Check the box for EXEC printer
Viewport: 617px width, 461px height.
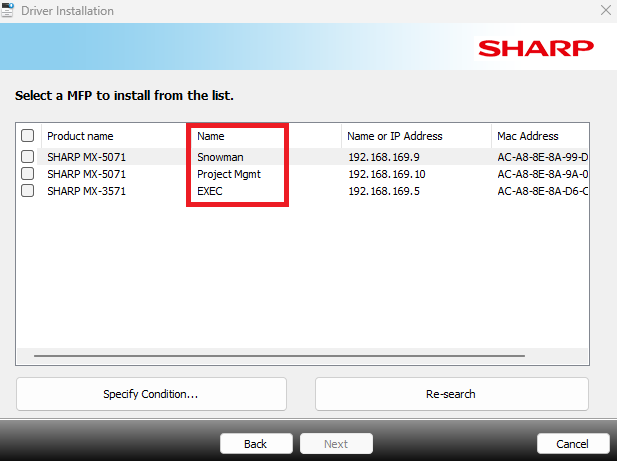point(28,191)
